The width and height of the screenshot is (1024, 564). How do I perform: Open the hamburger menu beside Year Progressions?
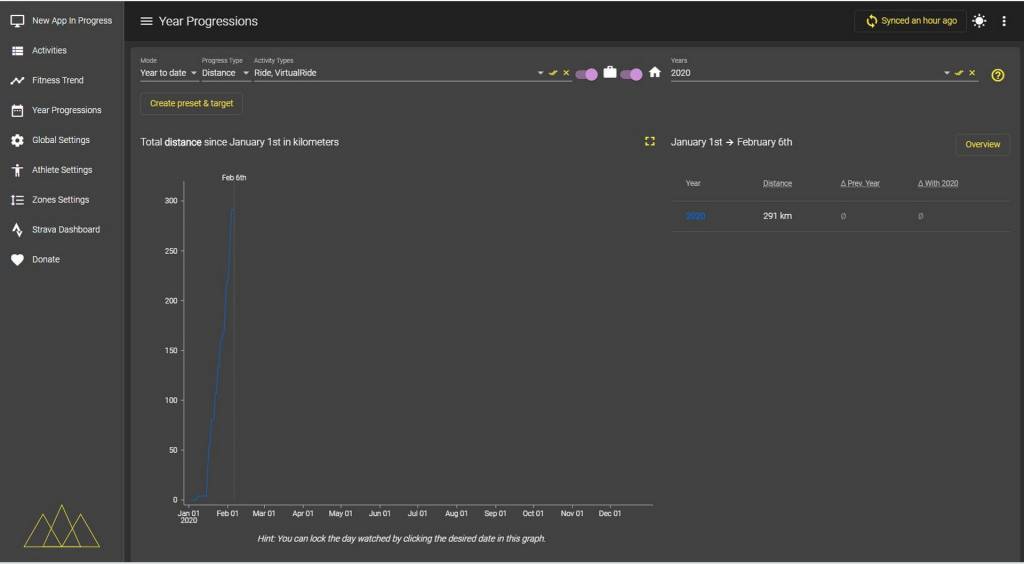(x=146, y=21)
